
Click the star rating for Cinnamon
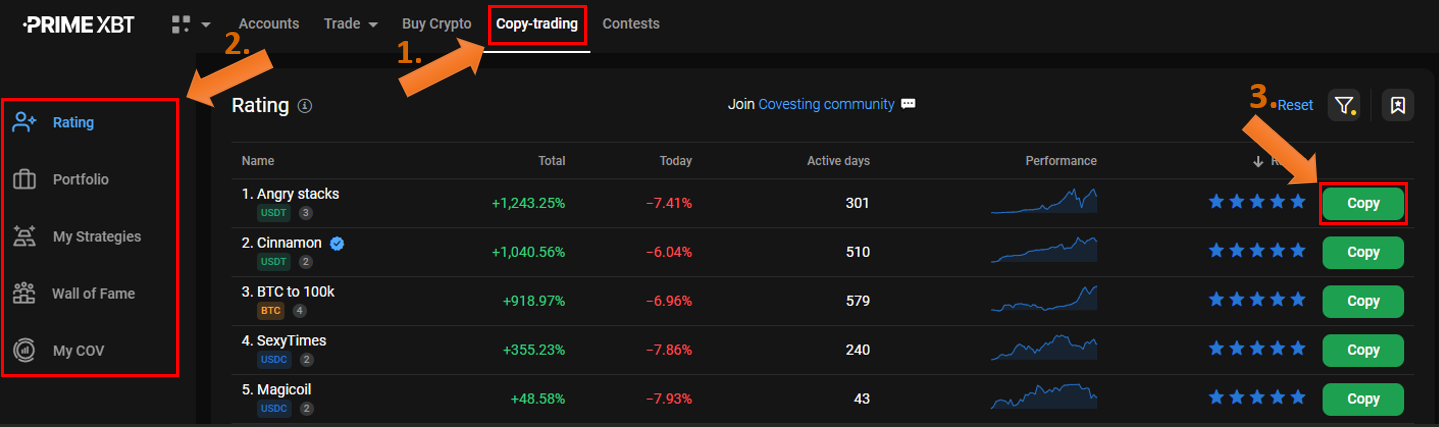1257,251
